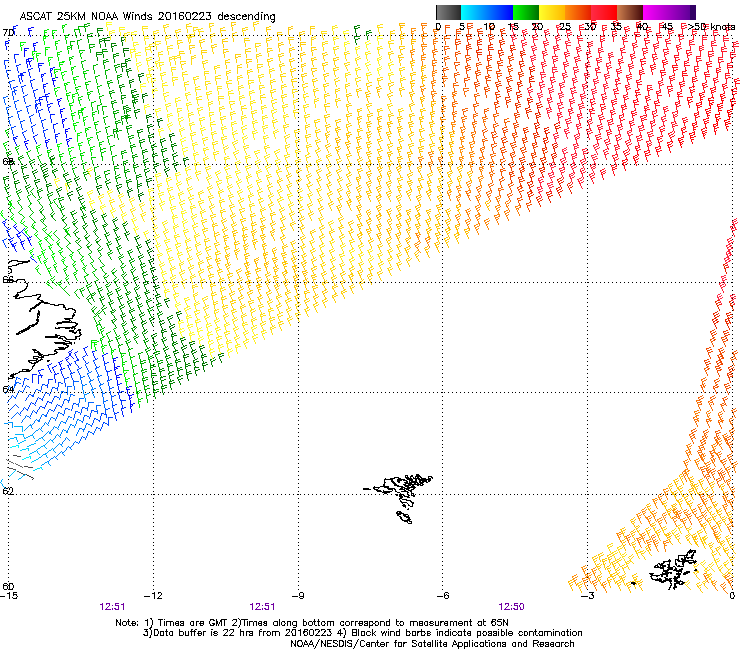Click the '12:51' time between -12 and -9
The image size is (740, 650).
tap(262, 607)
